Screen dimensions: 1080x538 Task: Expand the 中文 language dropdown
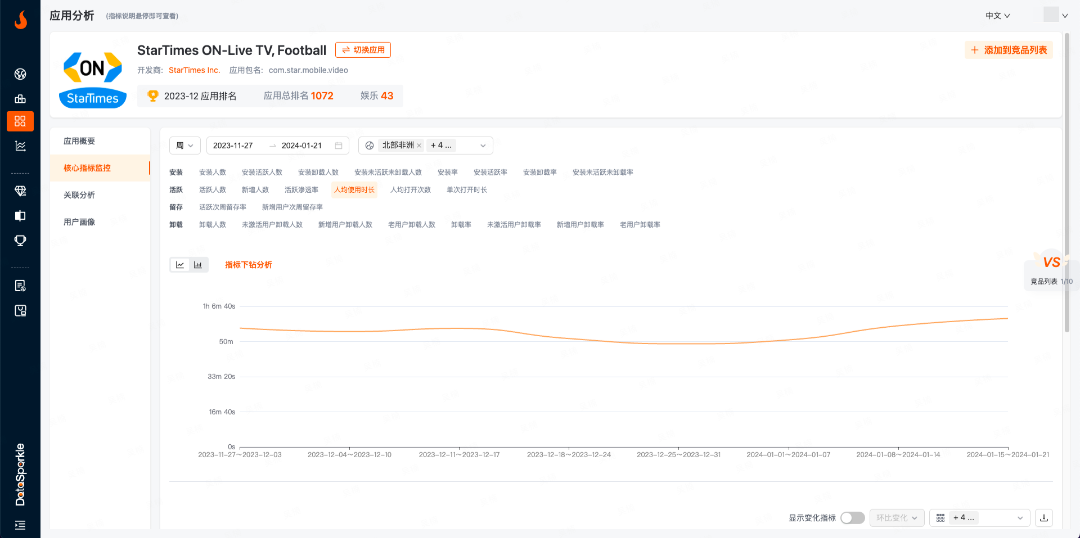(x=997, y=16)
